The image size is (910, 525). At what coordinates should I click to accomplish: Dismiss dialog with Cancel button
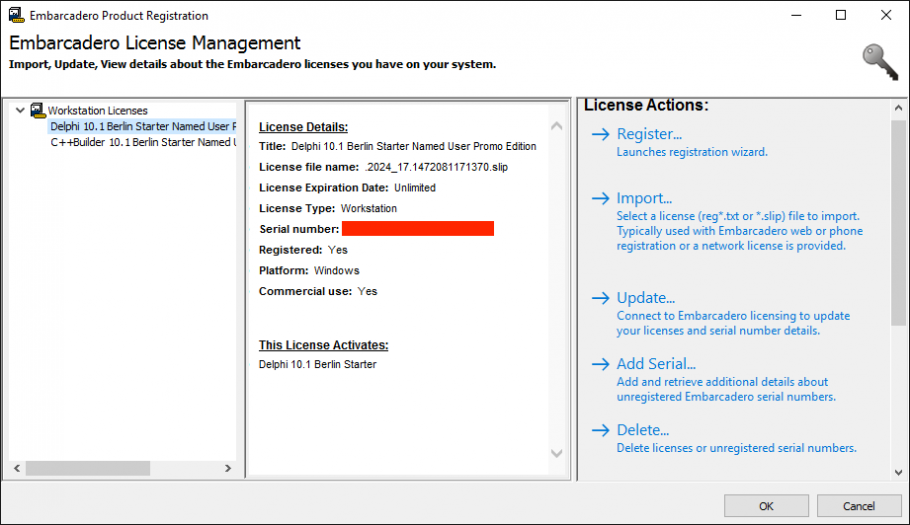pos(858,506)
